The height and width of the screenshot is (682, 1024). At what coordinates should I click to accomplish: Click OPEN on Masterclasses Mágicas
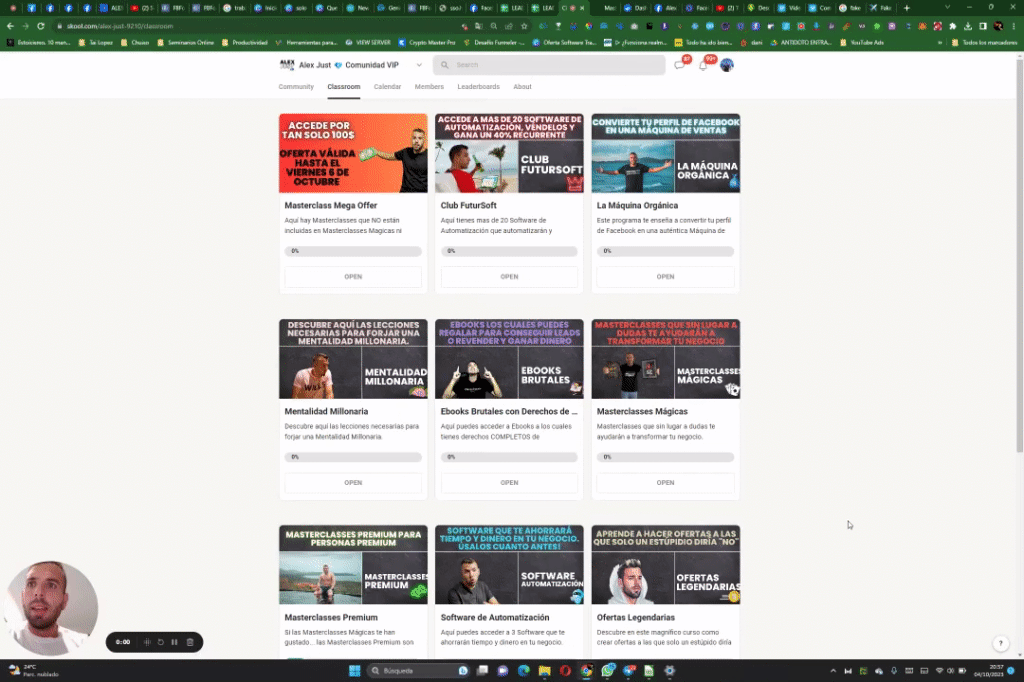pyautogui.click(x=665, y=483)
